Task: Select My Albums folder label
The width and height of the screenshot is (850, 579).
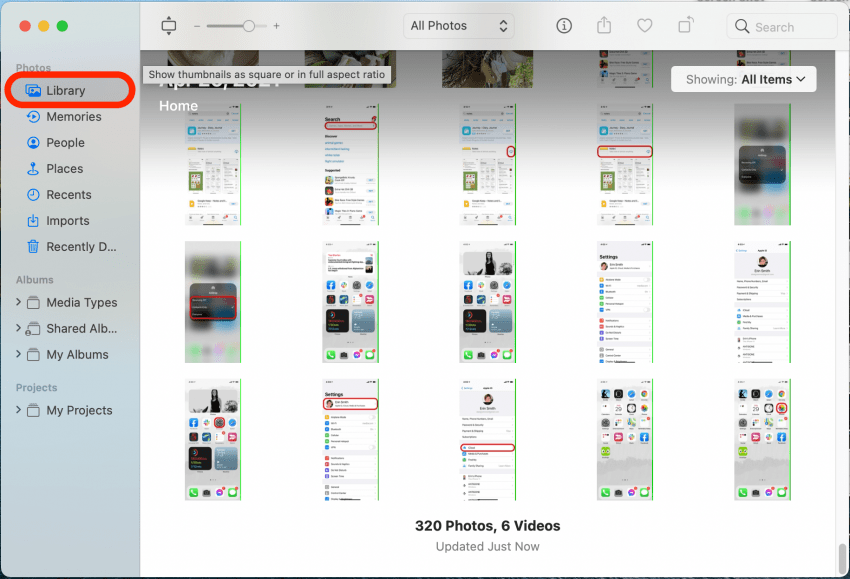Action: click(78, 355)
